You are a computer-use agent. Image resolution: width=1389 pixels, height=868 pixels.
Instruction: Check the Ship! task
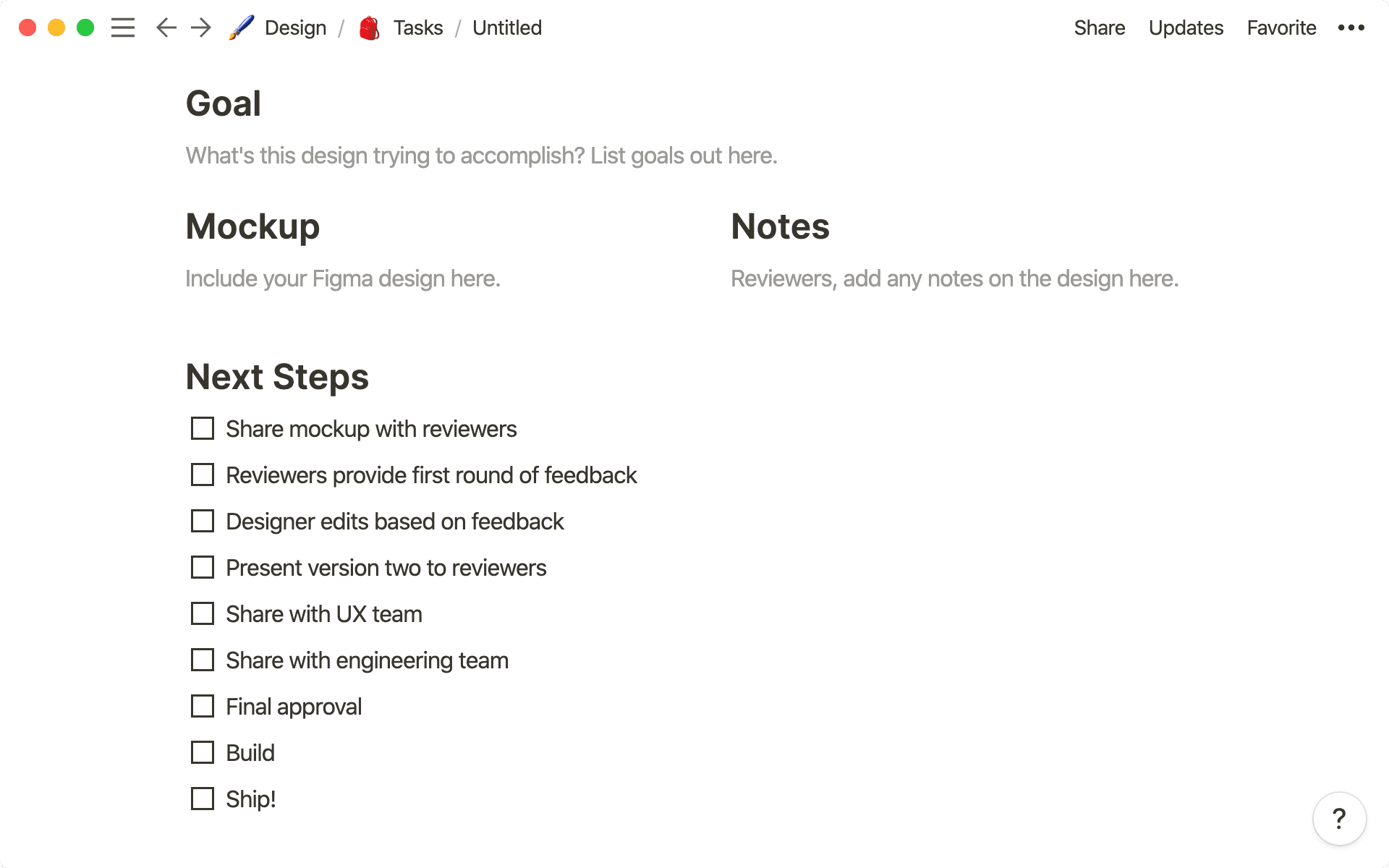click(x=202, y=799)
